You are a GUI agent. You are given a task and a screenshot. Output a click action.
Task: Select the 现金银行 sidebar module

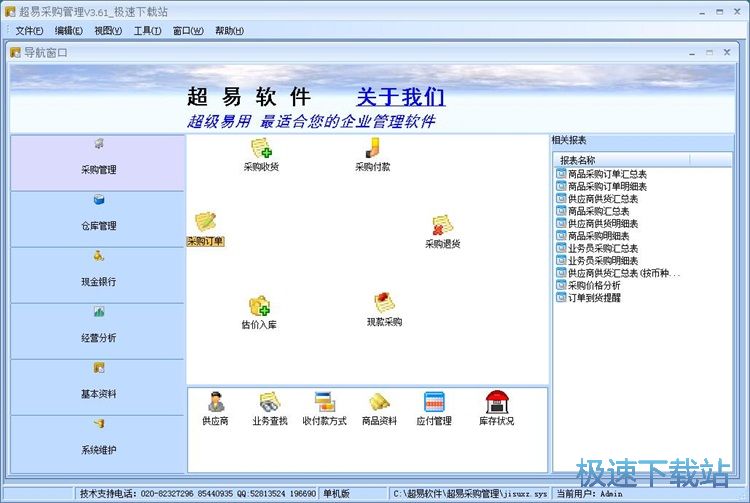click(x=98, y=275)
